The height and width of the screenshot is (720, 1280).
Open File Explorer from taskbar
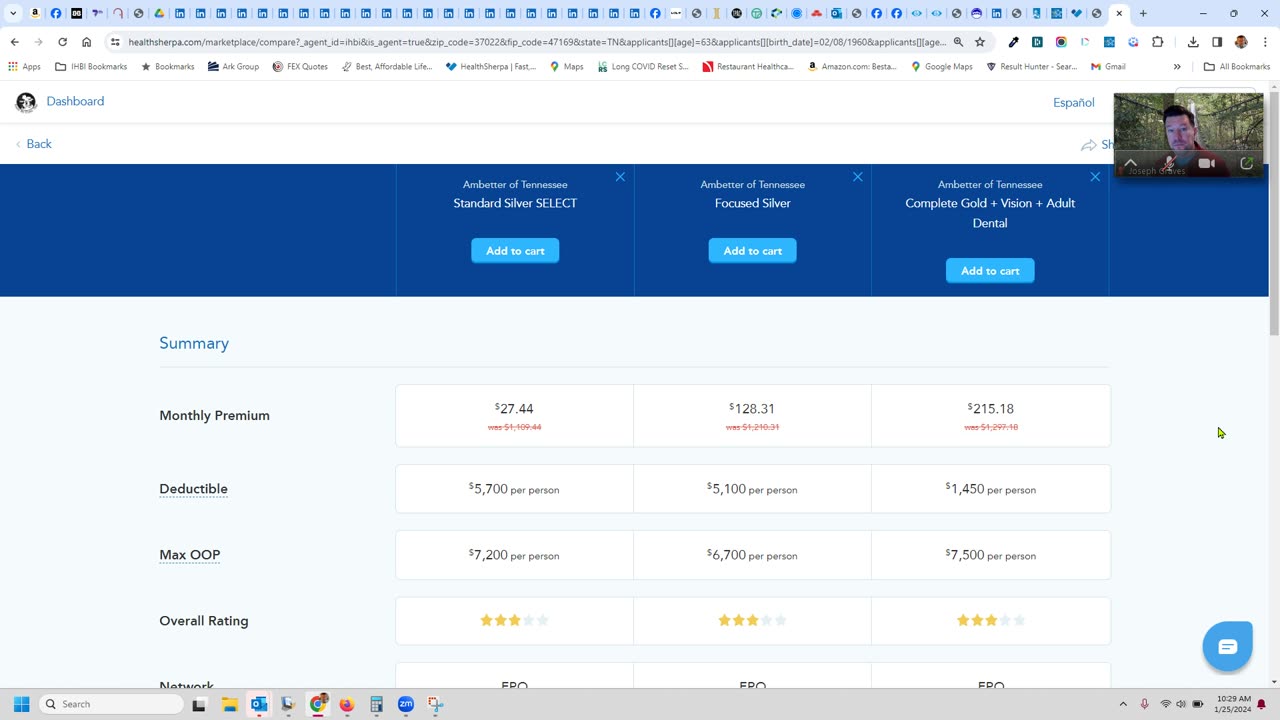coord(229,704)
